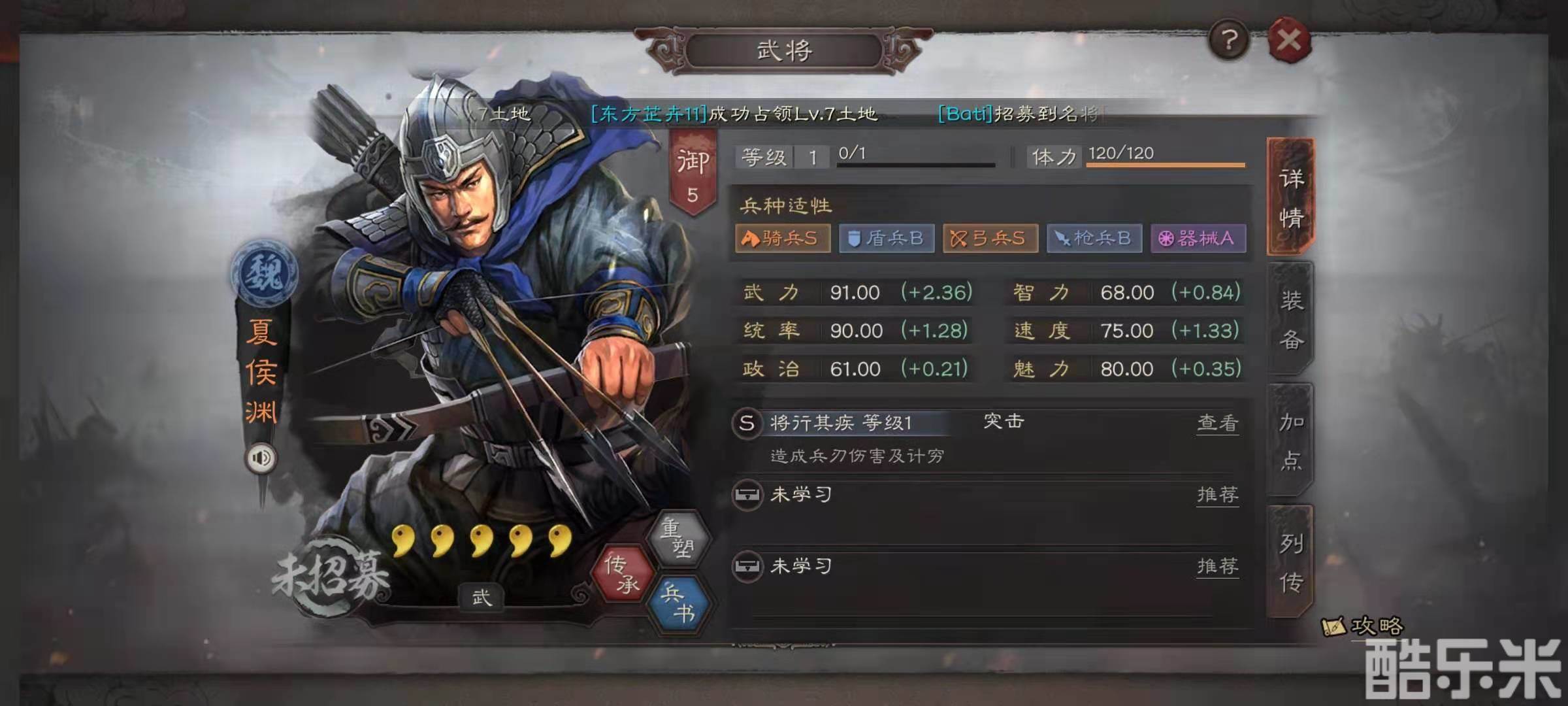This screenshot has width=1568, height=706.
Task: Click 查看 link for 将行其疾 skill
Action: click(1217, 423)
